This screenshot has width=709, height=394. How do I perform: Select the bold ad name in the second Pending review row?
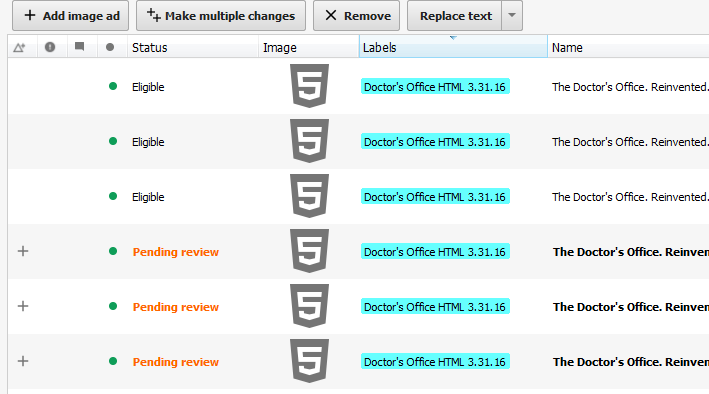point(630,307)
